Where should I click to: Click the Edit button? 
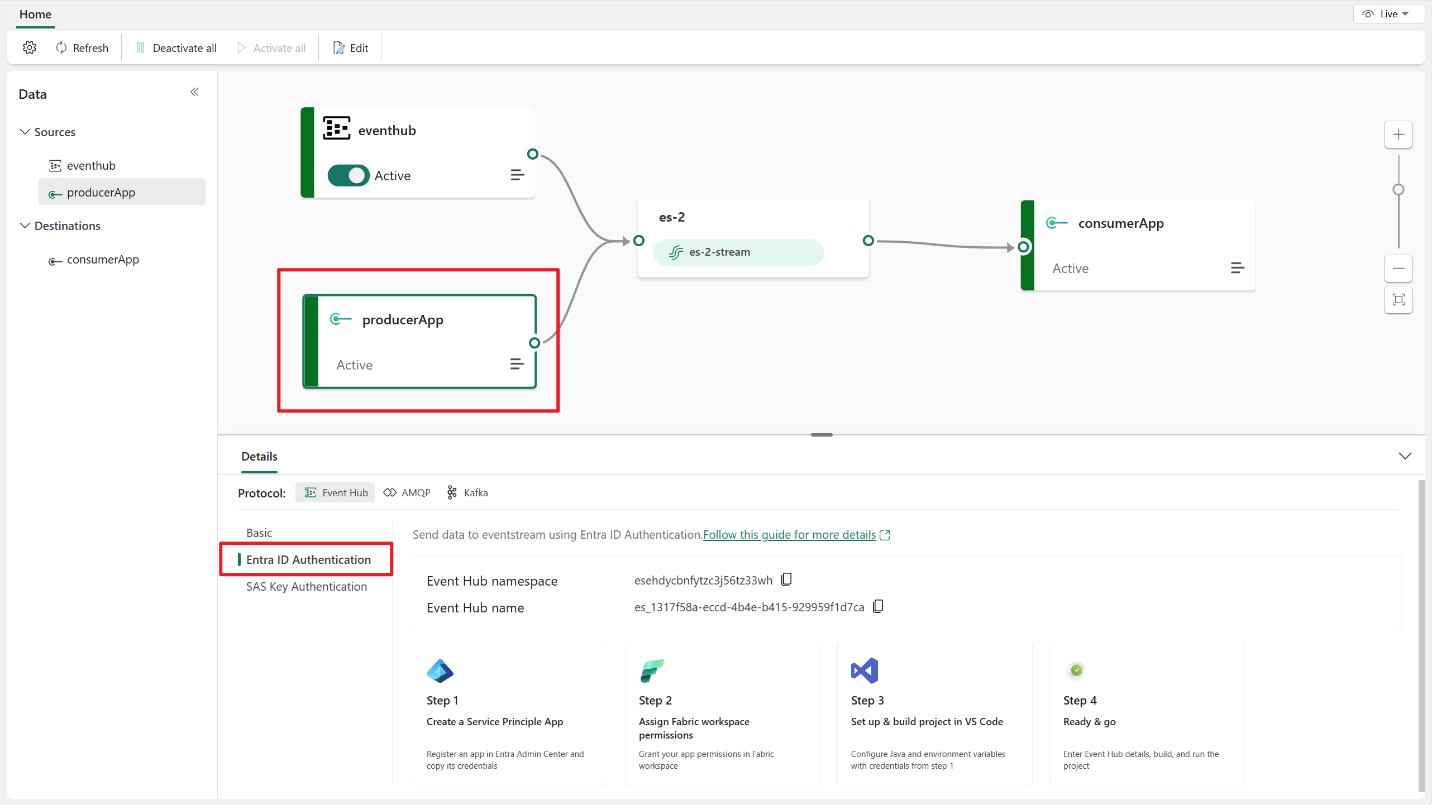(350, 48)
